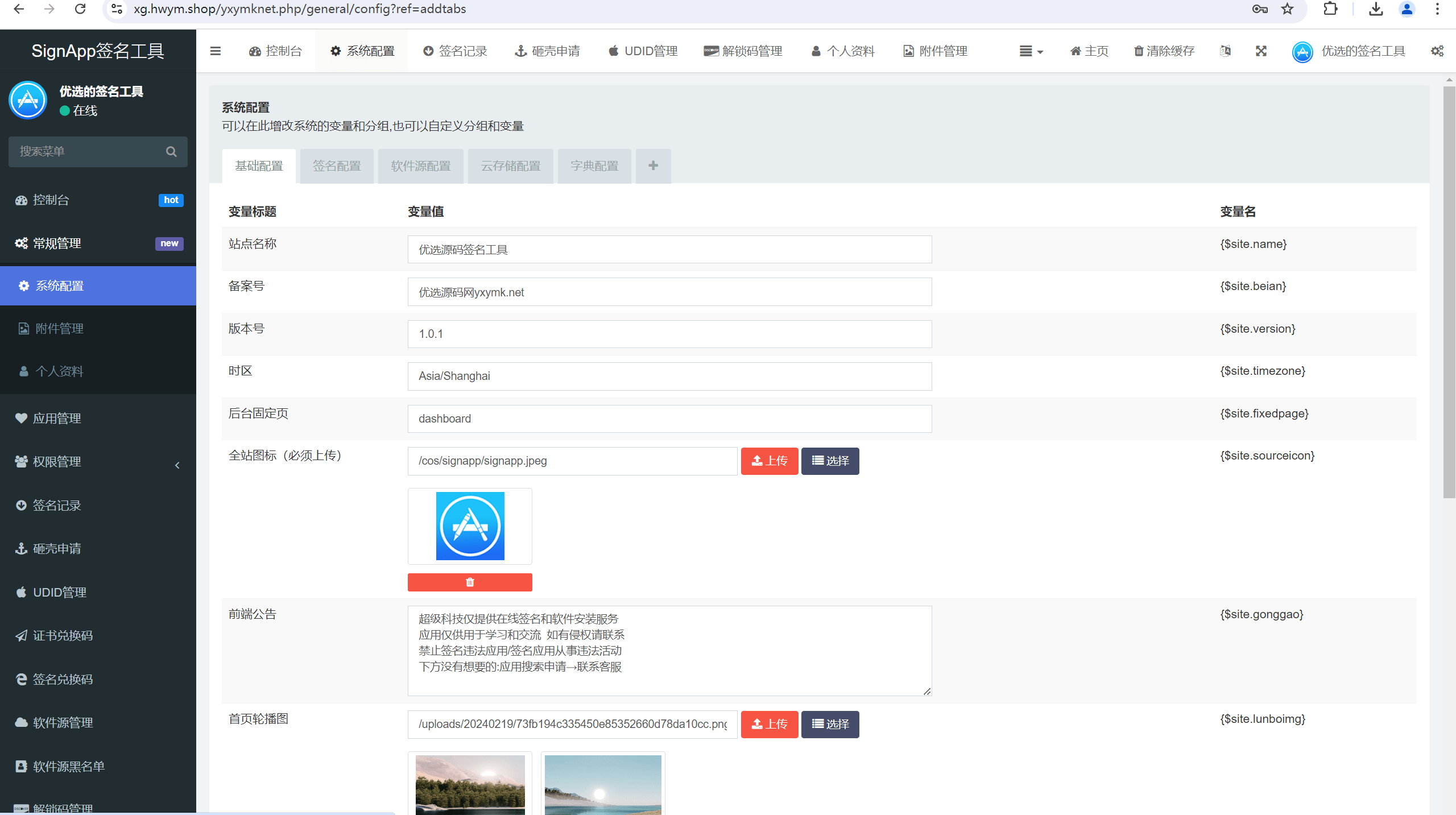Open 系统配置 in the sidebar

click(x=98, y=286)
